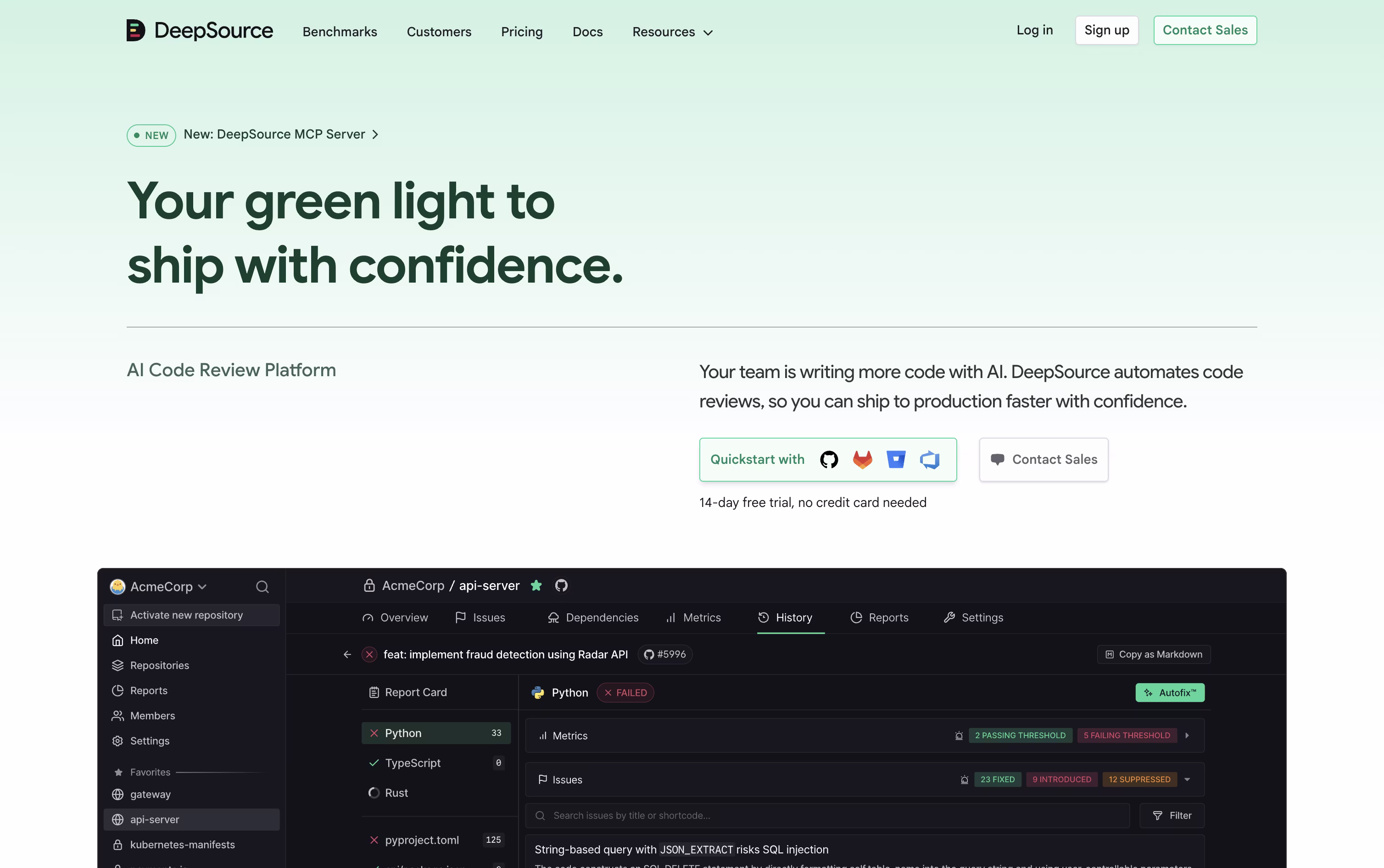This screenshot has width=1384, height=868.
Task: Select the TypeScript analyzer row
Action: 436,763
